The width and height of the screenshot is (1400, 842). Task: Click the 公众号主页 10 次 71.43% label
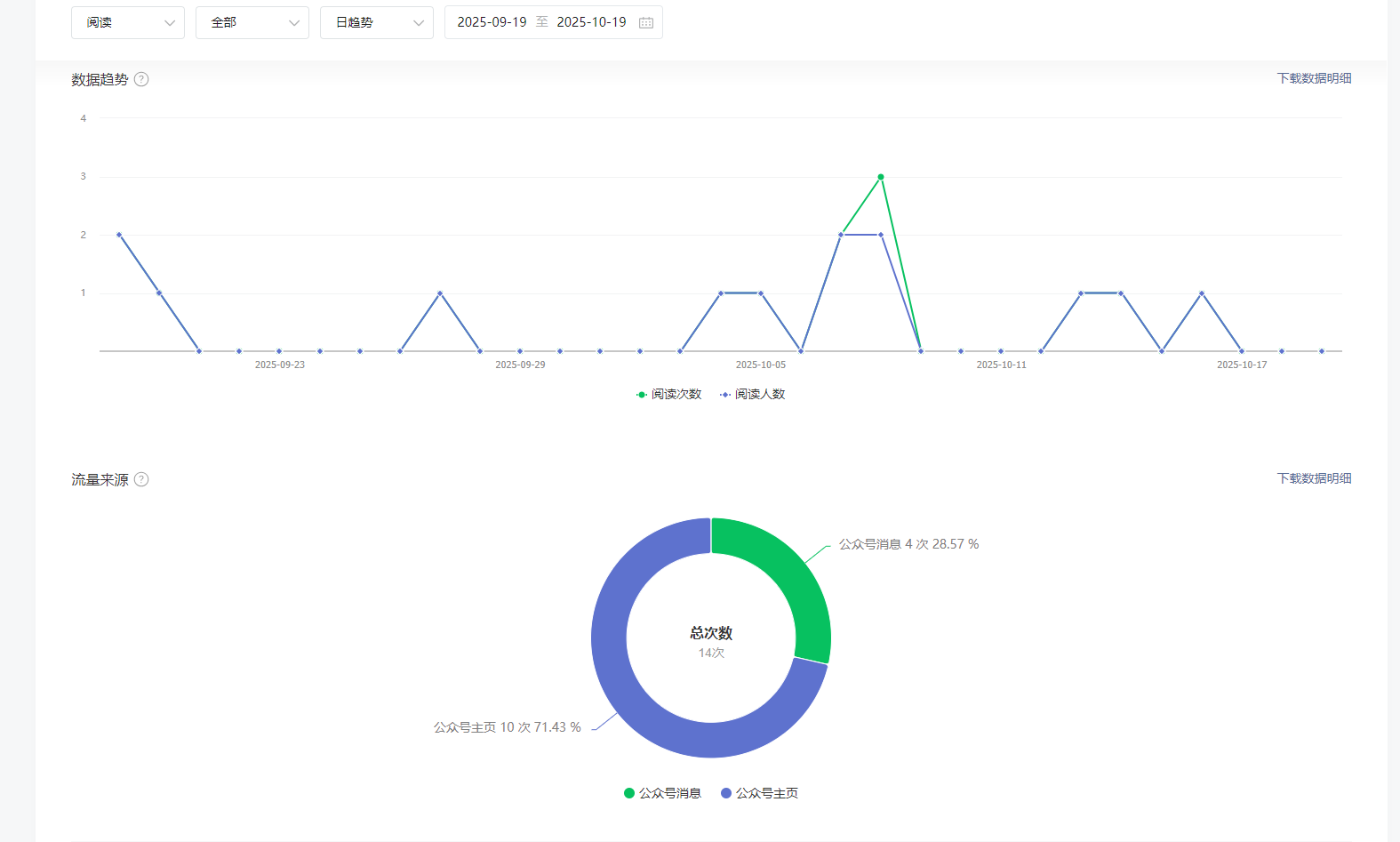tap(507, 727)
